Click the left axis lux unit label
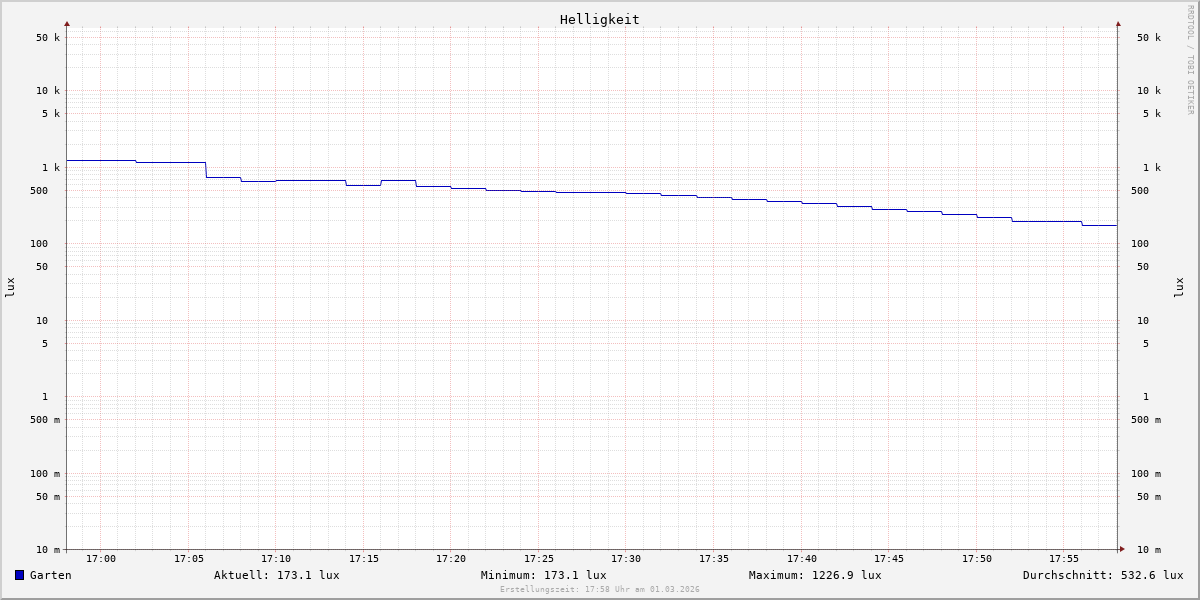 (x=10, y=287)
